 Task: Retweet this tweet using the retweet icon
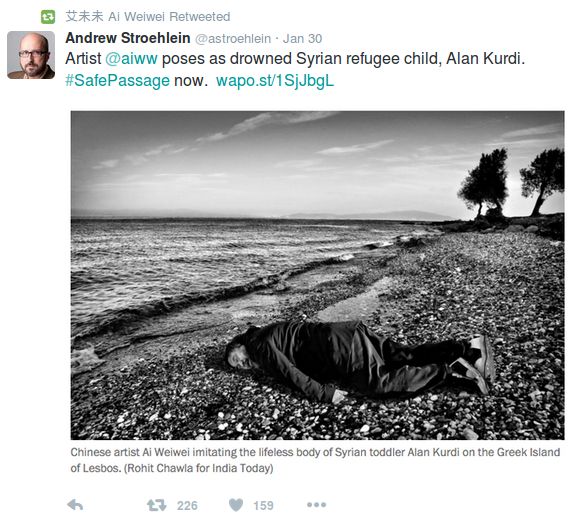[157, 505]
